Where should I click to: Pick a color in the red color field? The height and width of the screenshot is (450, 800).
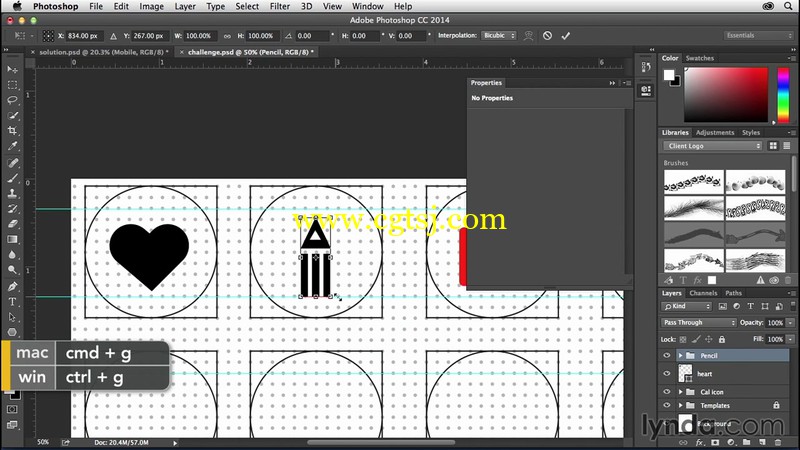click(x=726, y=95)
